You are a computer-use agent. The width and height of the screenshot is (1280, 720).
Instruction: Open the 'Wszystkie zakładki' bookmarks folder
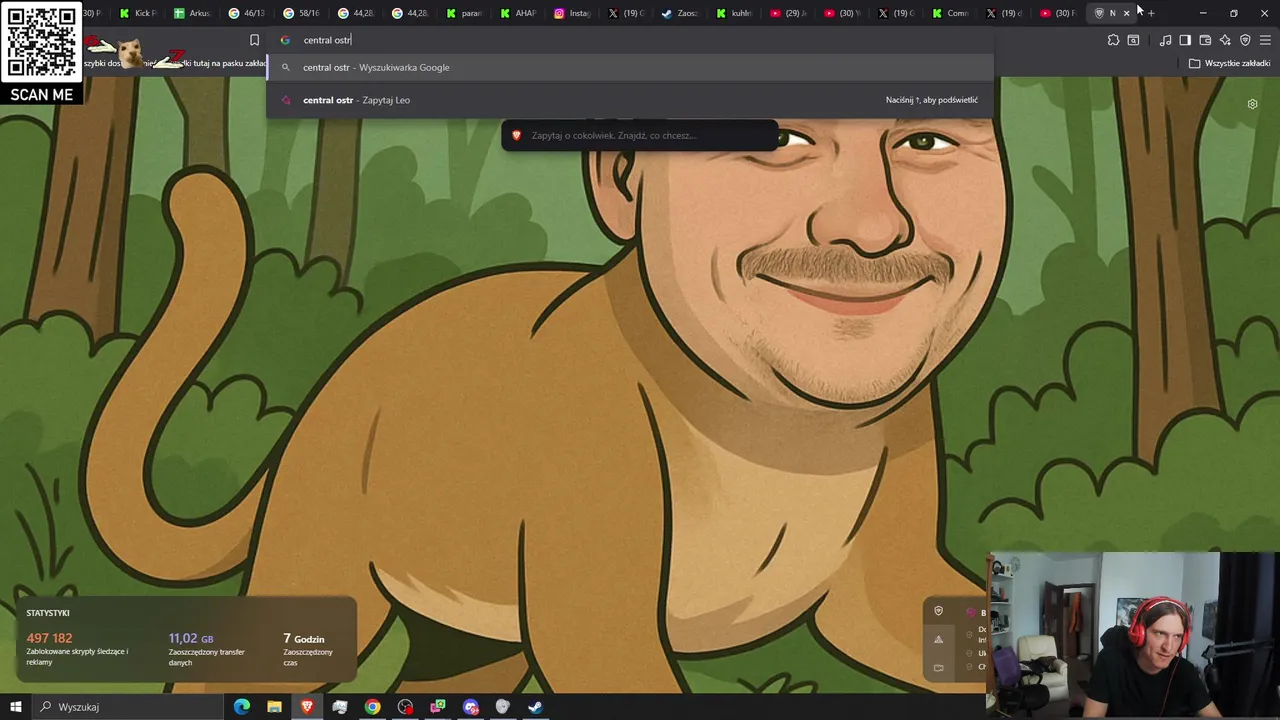[1229, 63]
